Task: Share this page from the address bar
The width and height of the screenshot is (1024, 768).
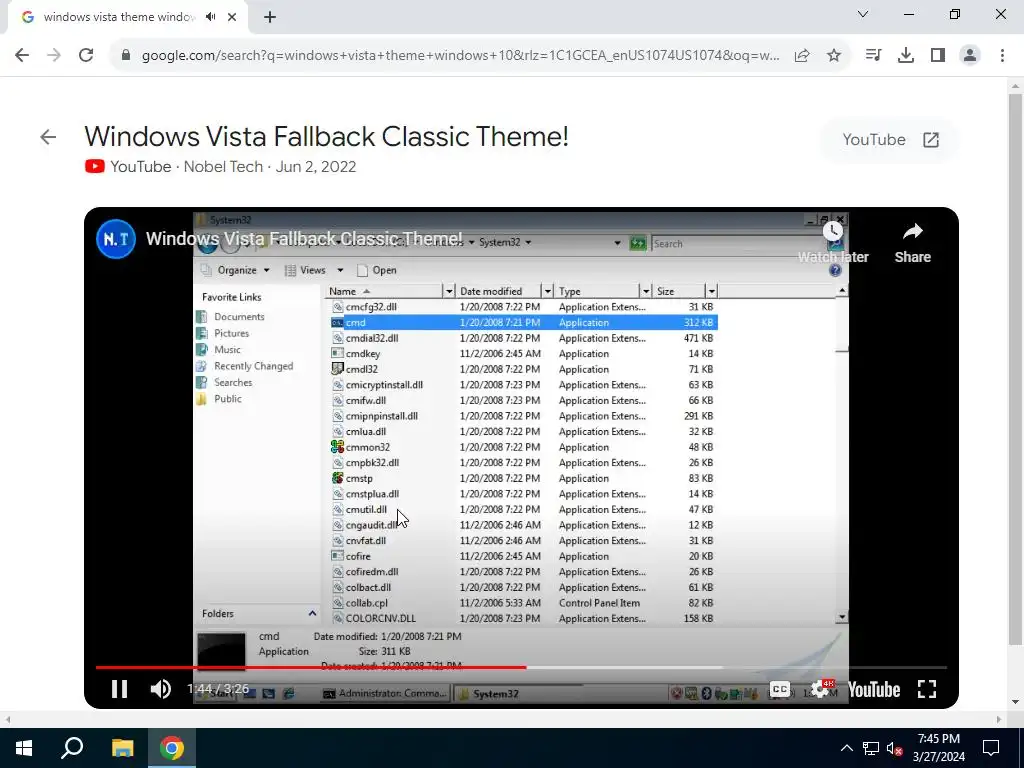Action: point(802,56)
